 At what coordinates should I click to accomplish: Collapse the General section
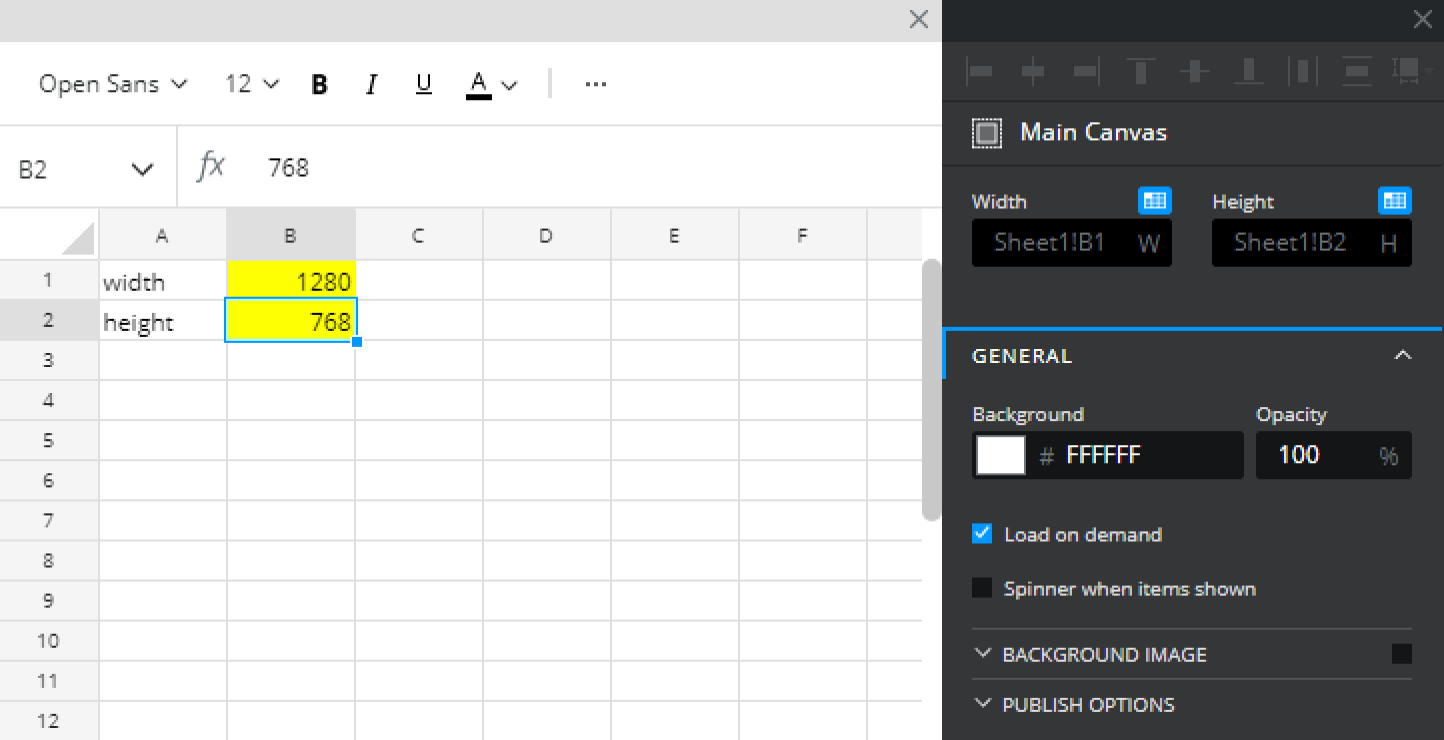pyautogui.click(x=1403, y=355)
